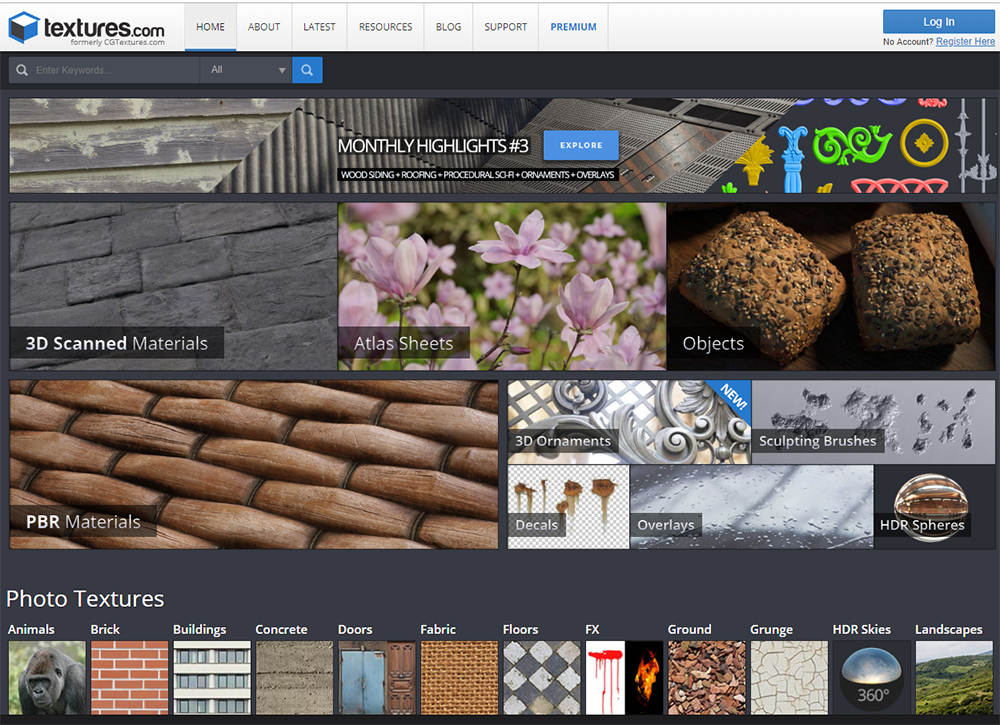Click the Animals gorilla thumbnail
This screenshot has height=725, width=1000.
tap(47, 677)
